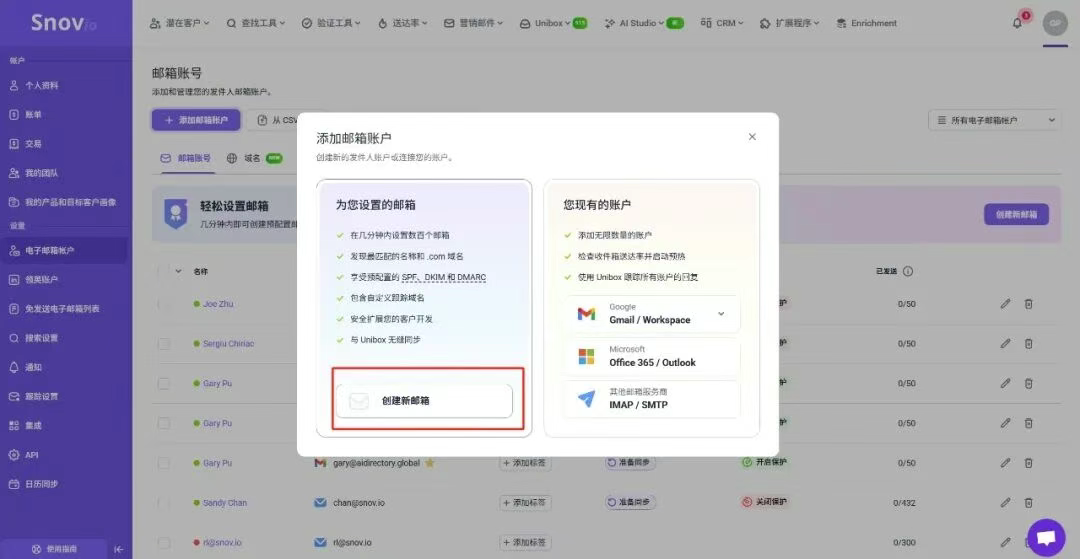Collapse the sidebar with arrow icon
This screenshot has height=559, width=1080.
pos(118,549)
